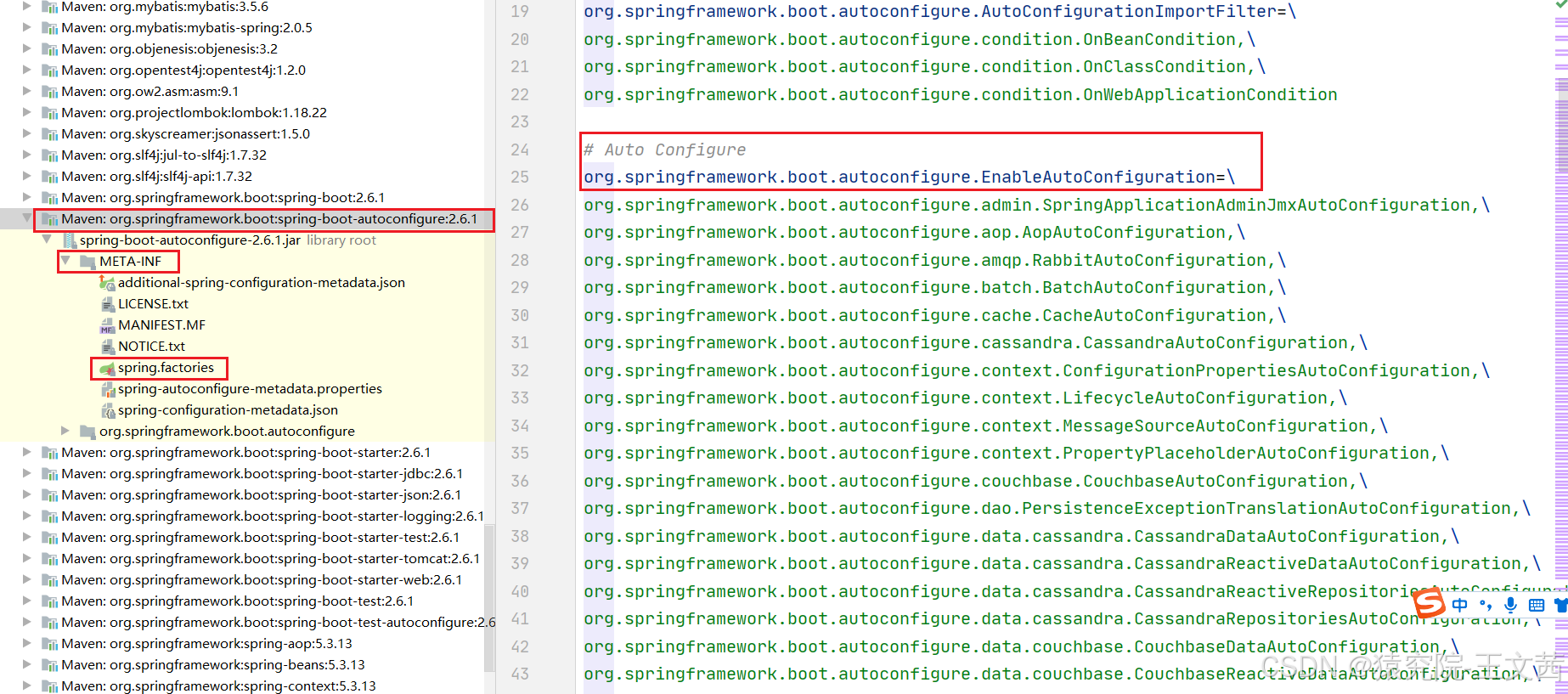
Task: Click the library icon of Maven: org.slf4j:slf4j-api:1.7.32
Action: coord(50,177)
